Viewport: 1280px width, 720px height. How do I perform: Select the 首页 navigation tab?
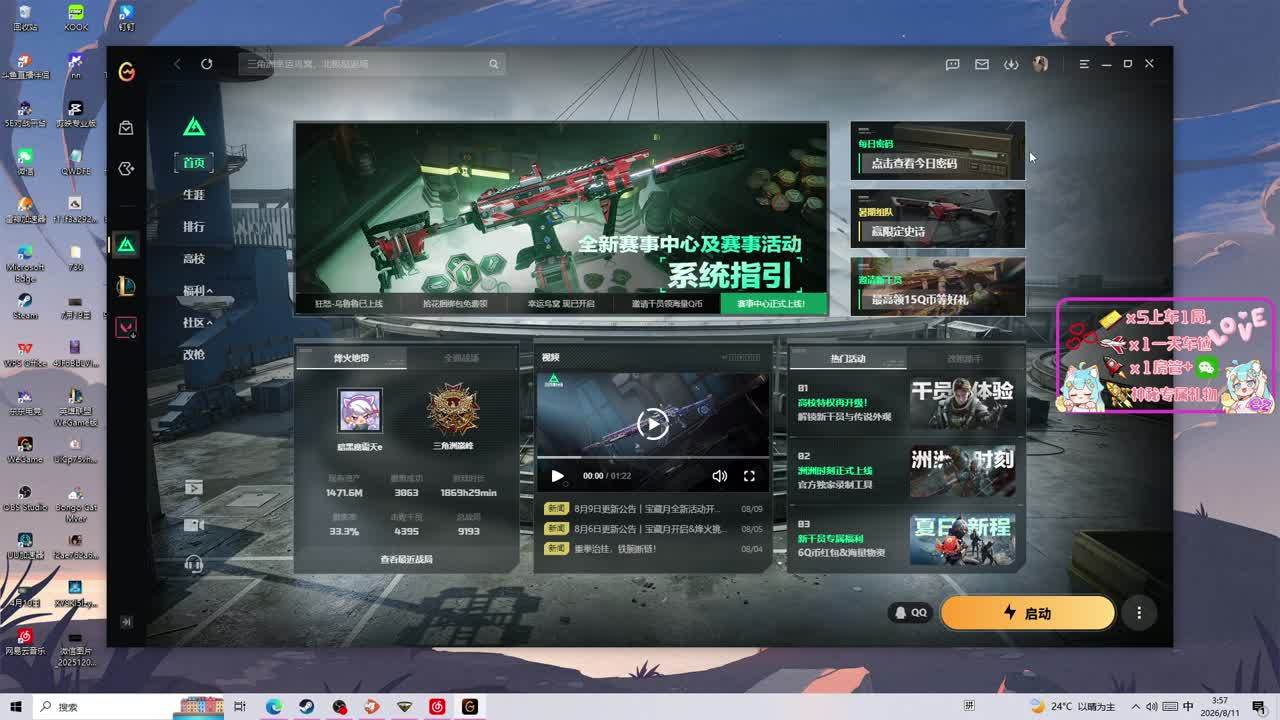194,163
